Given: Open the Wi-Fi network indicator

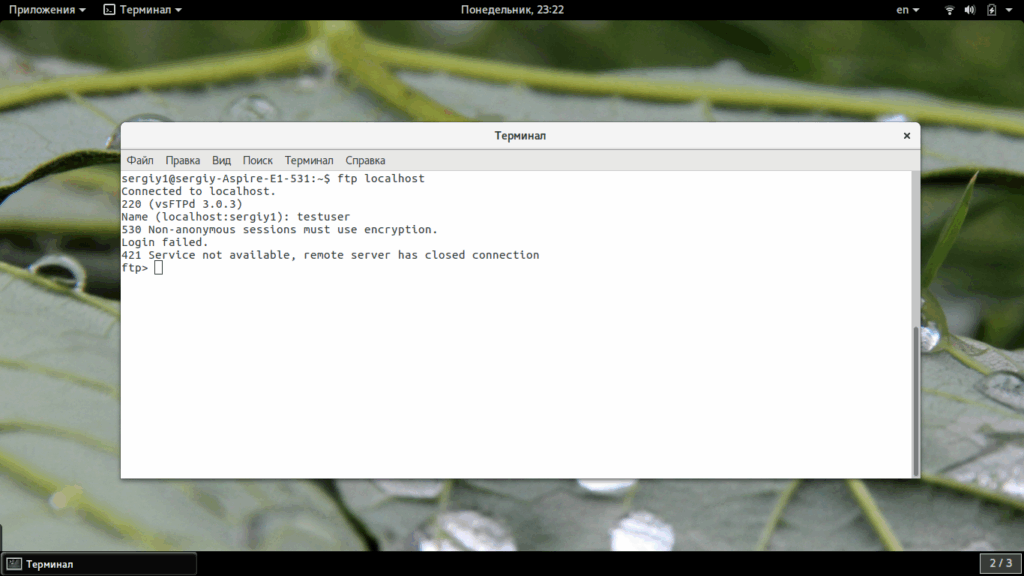Looking at the screenshot, I should pyautogui.click(x=950, y=10).
